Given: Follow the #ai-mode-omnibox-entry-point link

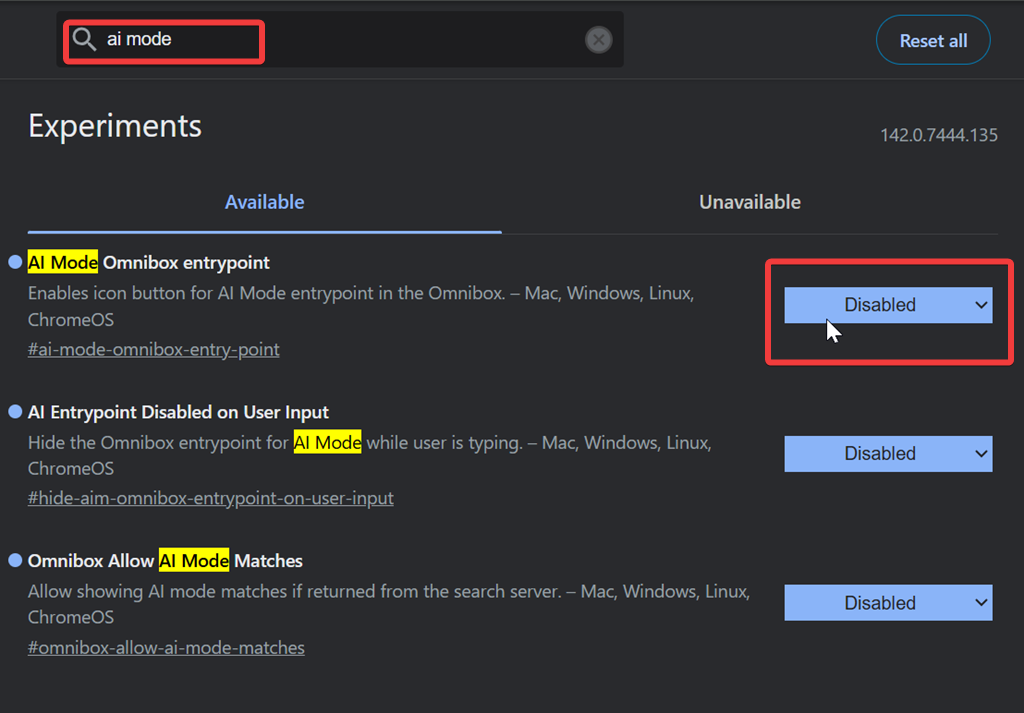Looking at the screenshot, I should pos(153,350).
